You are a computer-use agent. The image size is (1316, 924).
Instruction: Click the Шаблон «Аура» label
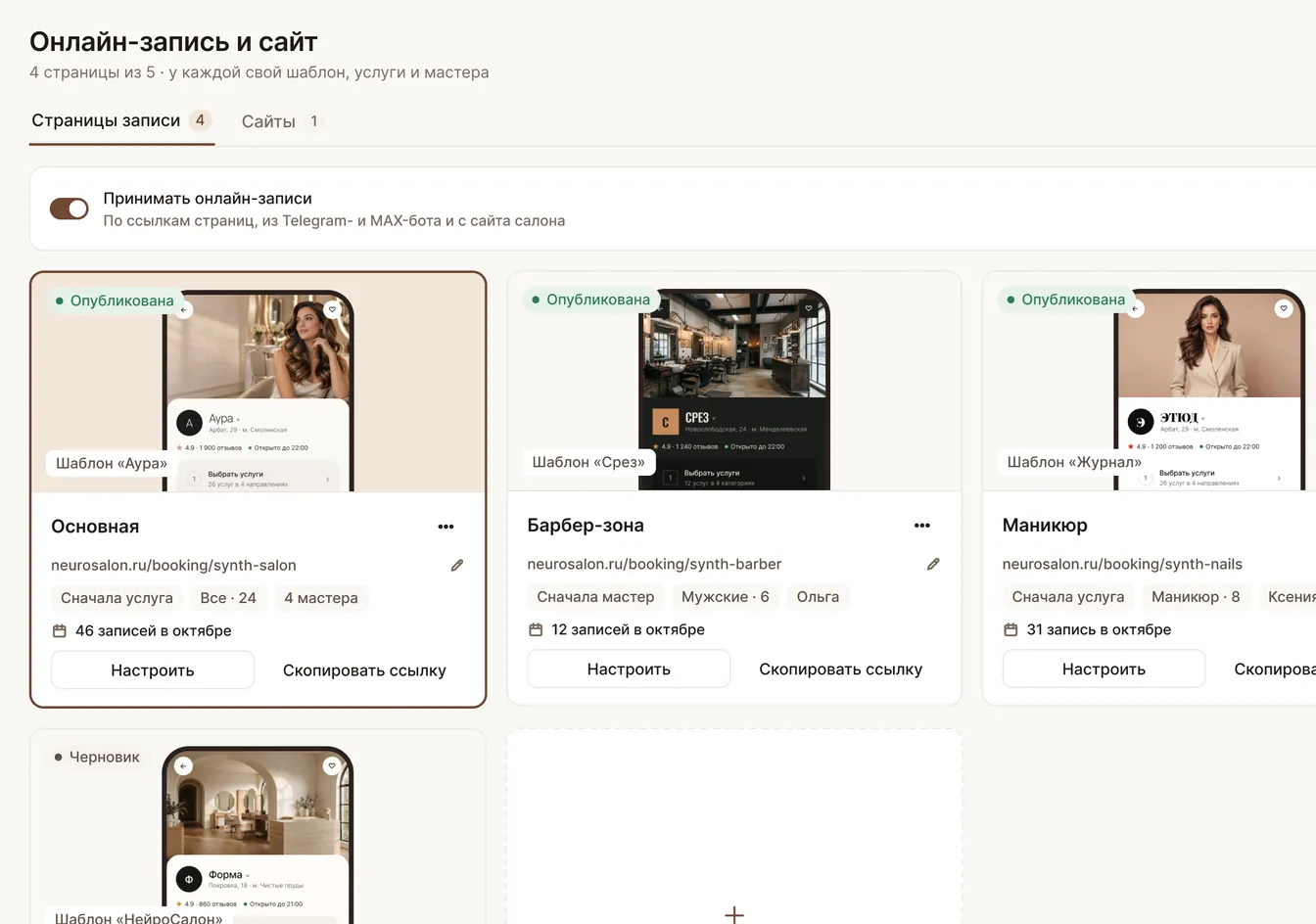[x=112, y=463]
